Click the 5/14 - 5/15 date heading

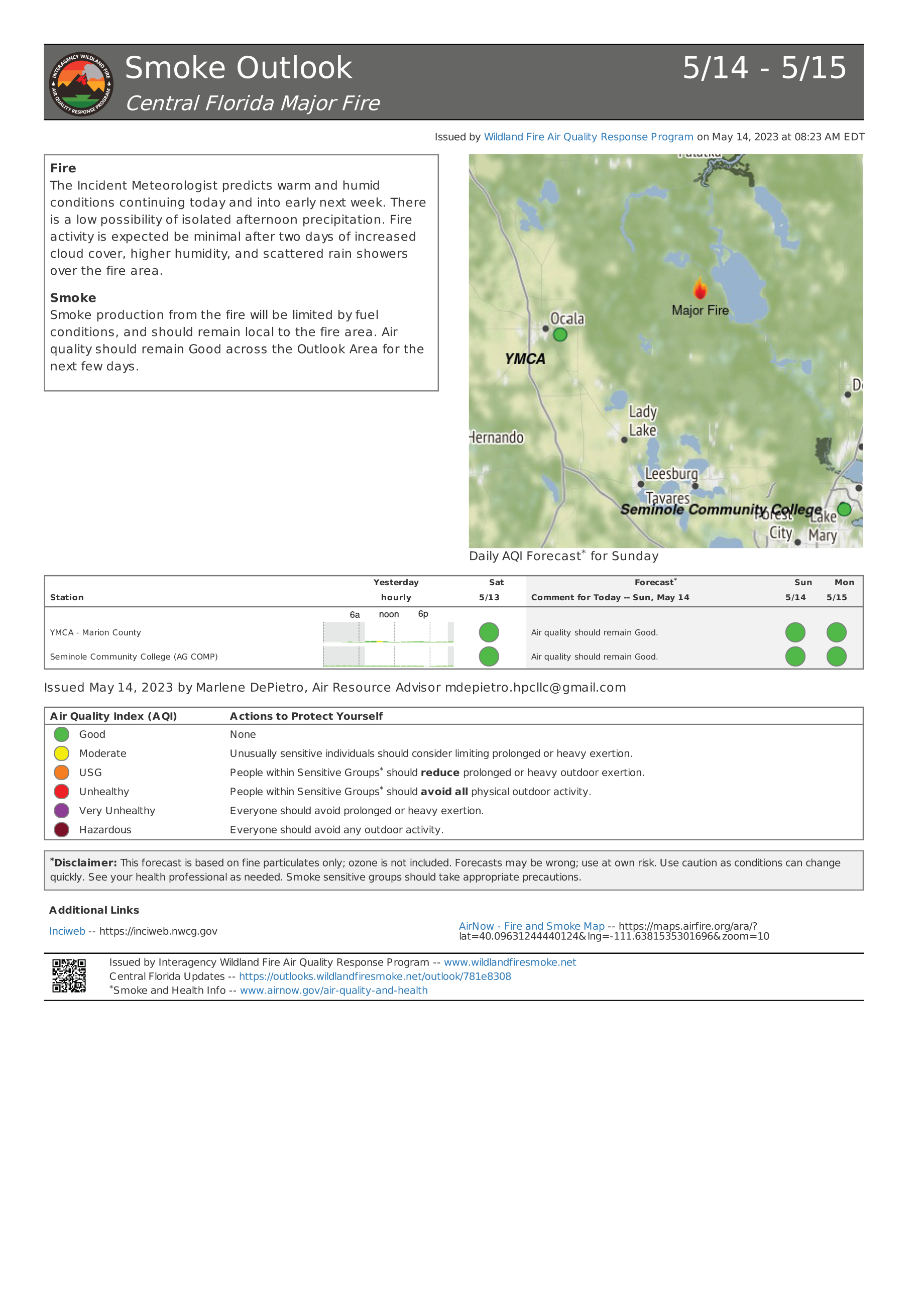click(764, 68)
